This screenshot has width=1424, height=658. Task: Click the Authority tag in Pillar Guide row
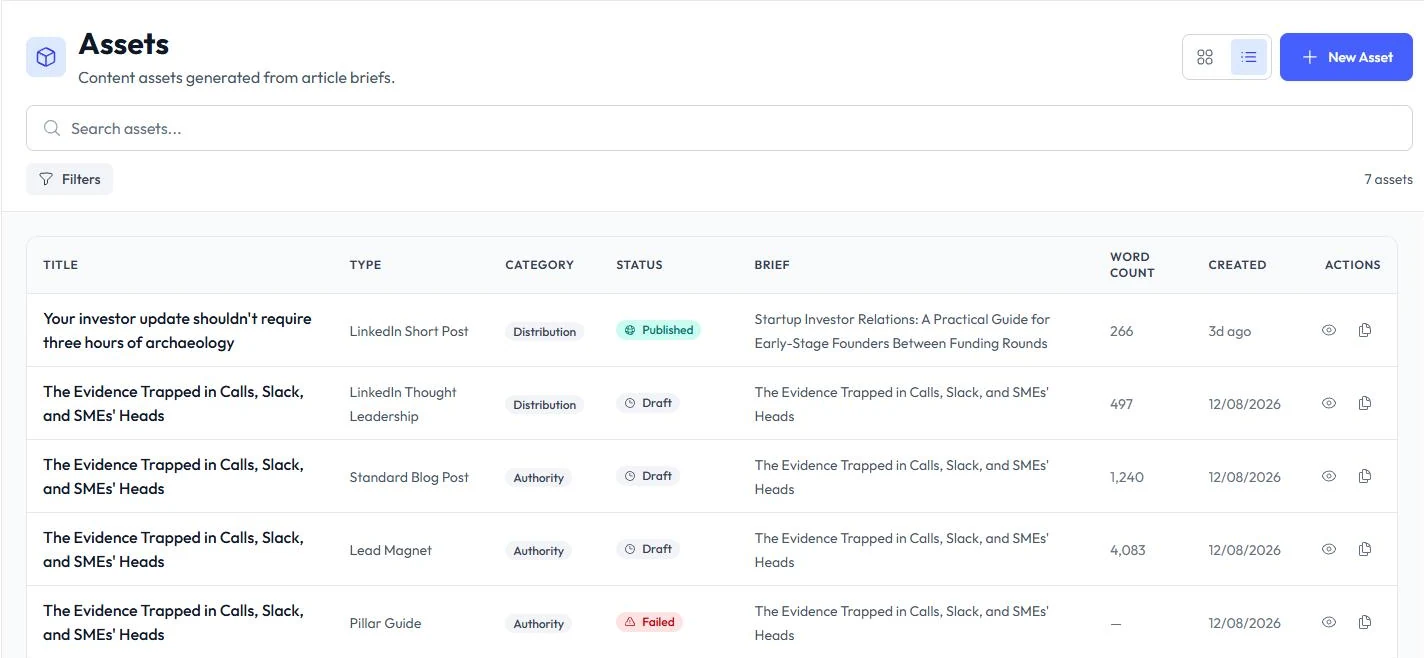click(539, 624)
